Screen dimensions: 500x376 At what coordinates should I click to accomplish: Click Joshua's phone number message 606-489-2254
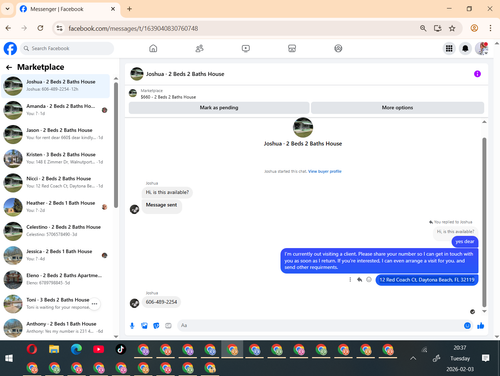(161, 302)
